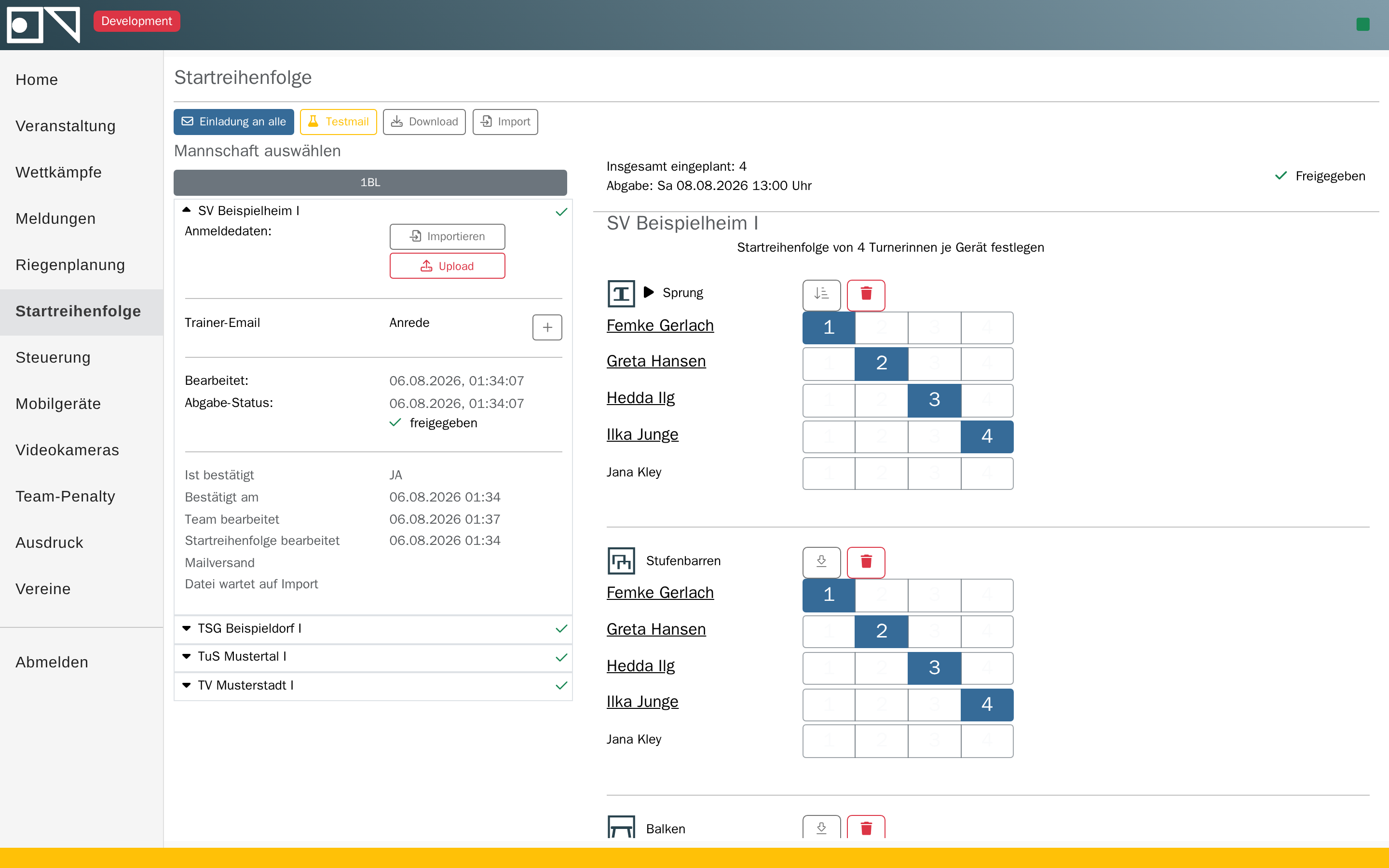
Task: Toggle position 3 for Femke Gerlach on Stufenbarren
Action: click(934, 595)
